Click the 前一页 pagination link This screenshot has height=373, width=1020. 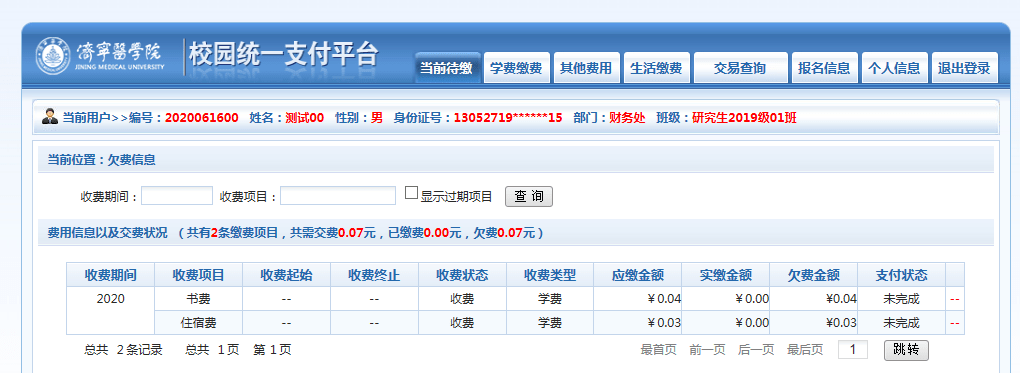707,350
